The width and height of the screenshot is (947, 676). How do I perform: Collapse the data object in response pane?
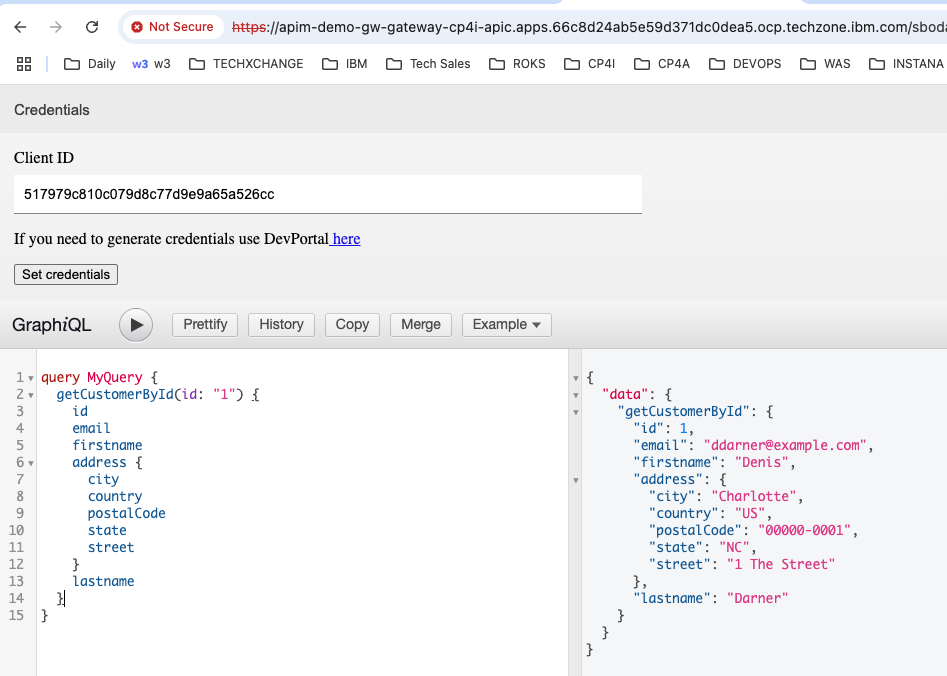[x=576, y=395]
